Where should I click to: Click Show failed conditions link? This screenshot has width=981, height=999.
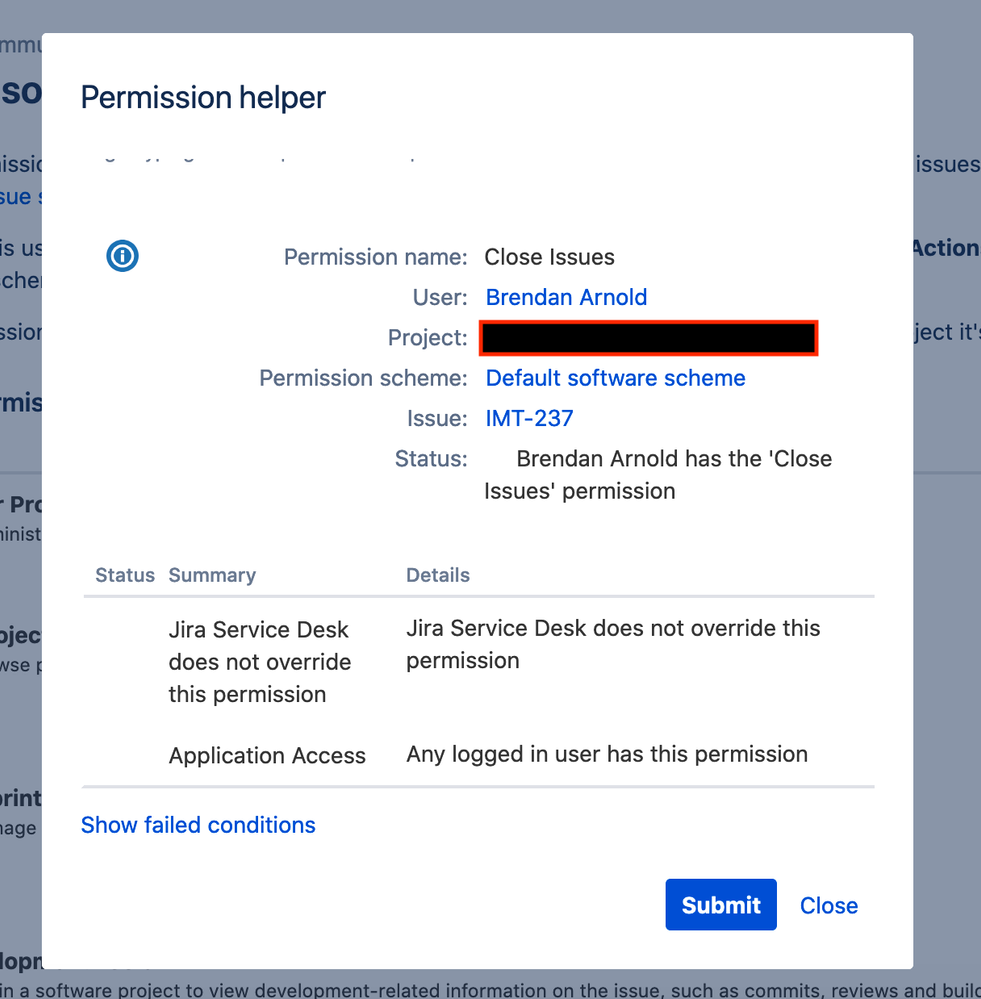tap(198, 825)
